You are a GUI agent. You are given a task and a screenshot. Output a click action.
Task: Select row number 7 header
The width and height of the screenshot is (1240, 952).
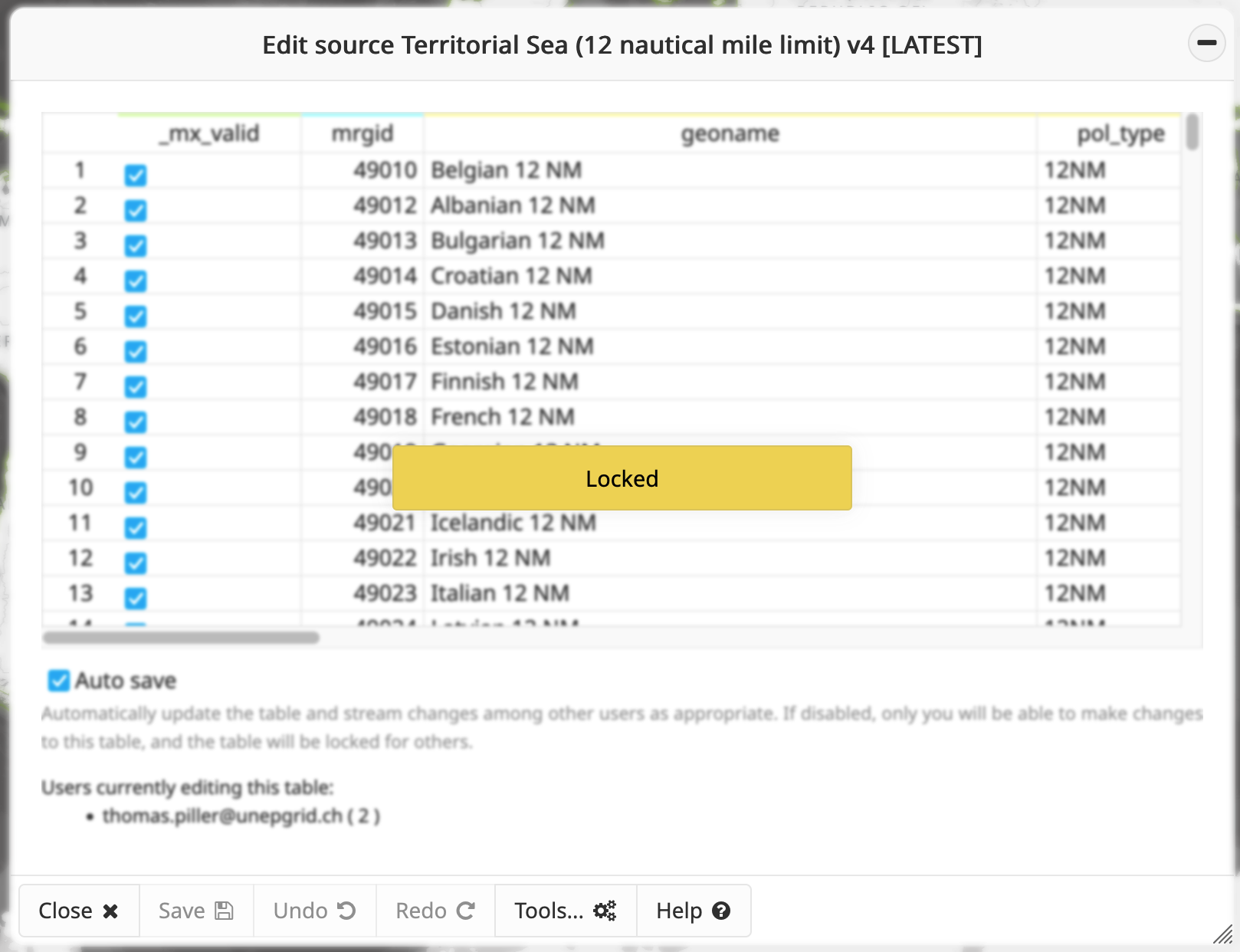click(80, 382)
